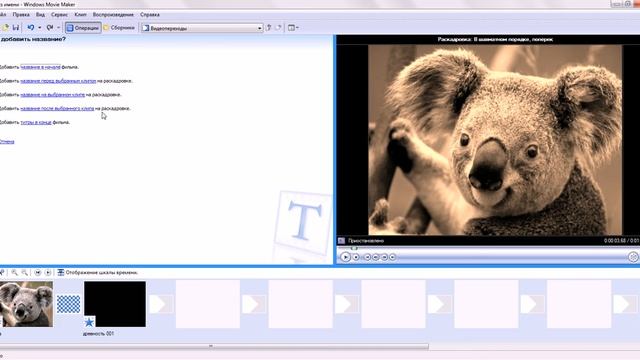Click the Next frame button in monitor
The width and height of the screenshot is (640, 360).
384,257
